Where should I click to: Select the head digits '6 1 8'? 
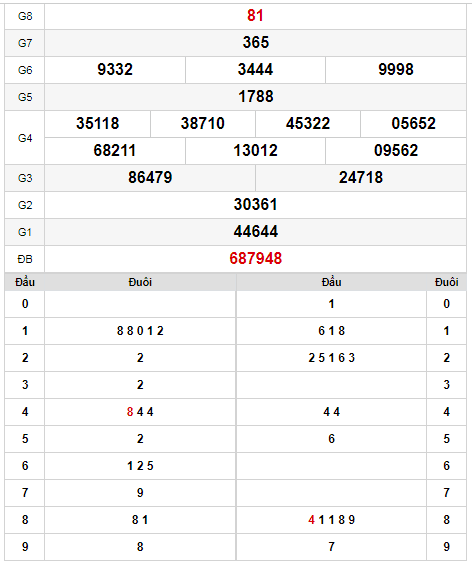pos(331,331)
